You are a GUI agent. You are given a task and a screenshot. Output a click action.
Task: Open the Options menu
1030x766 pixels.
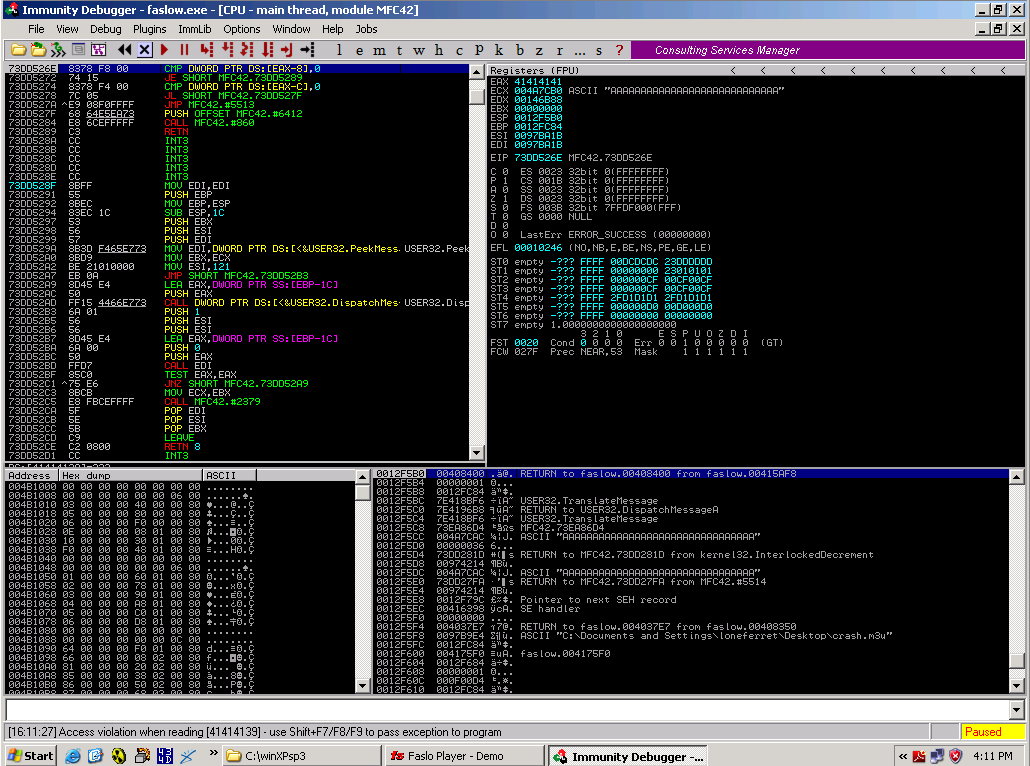(x=242, y=29)
